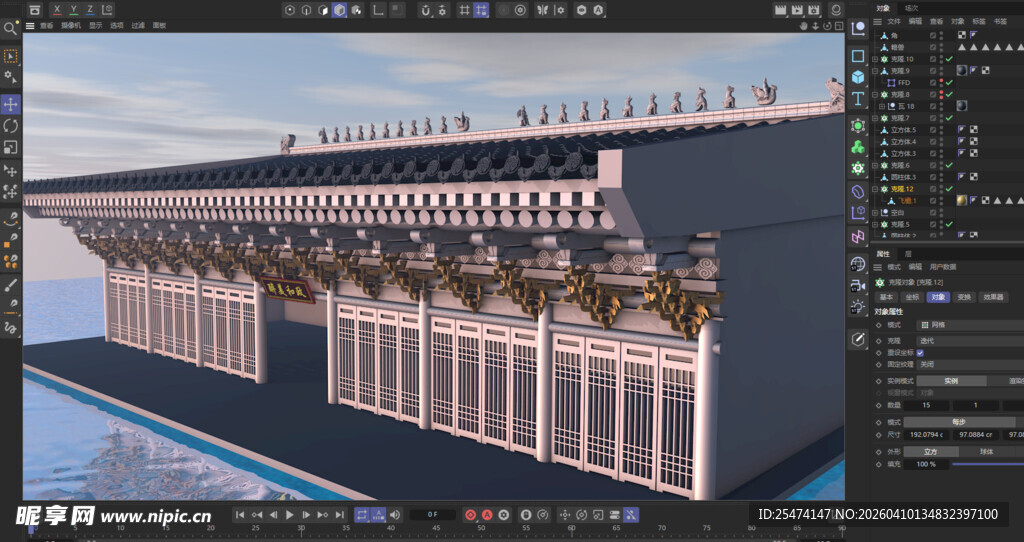Screen dimensions: 1024x542
Task: Click the Record Active Objects red button
Action: [471, 515]
